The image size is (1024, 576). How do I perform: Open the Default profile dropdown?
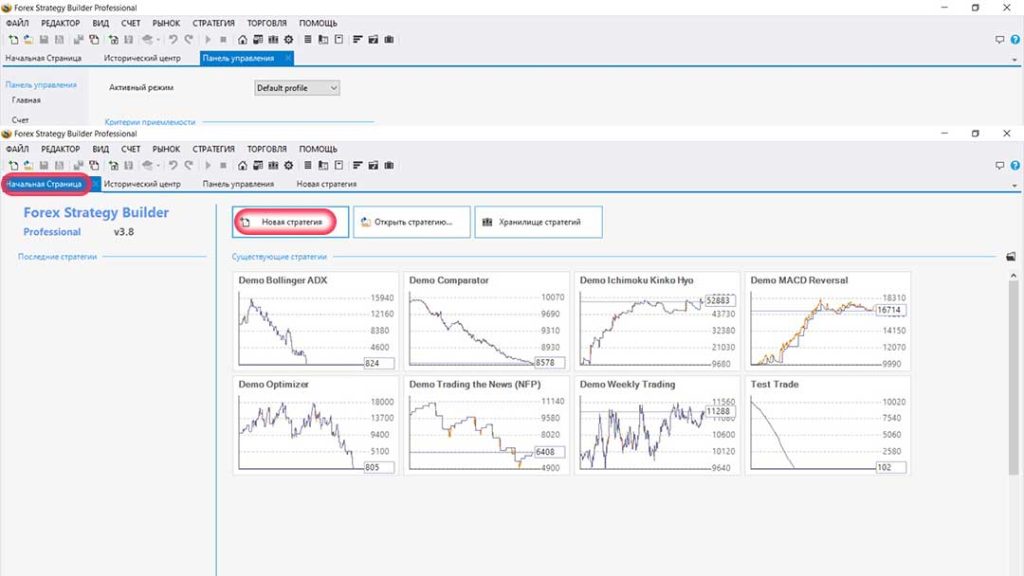[297, 88]
